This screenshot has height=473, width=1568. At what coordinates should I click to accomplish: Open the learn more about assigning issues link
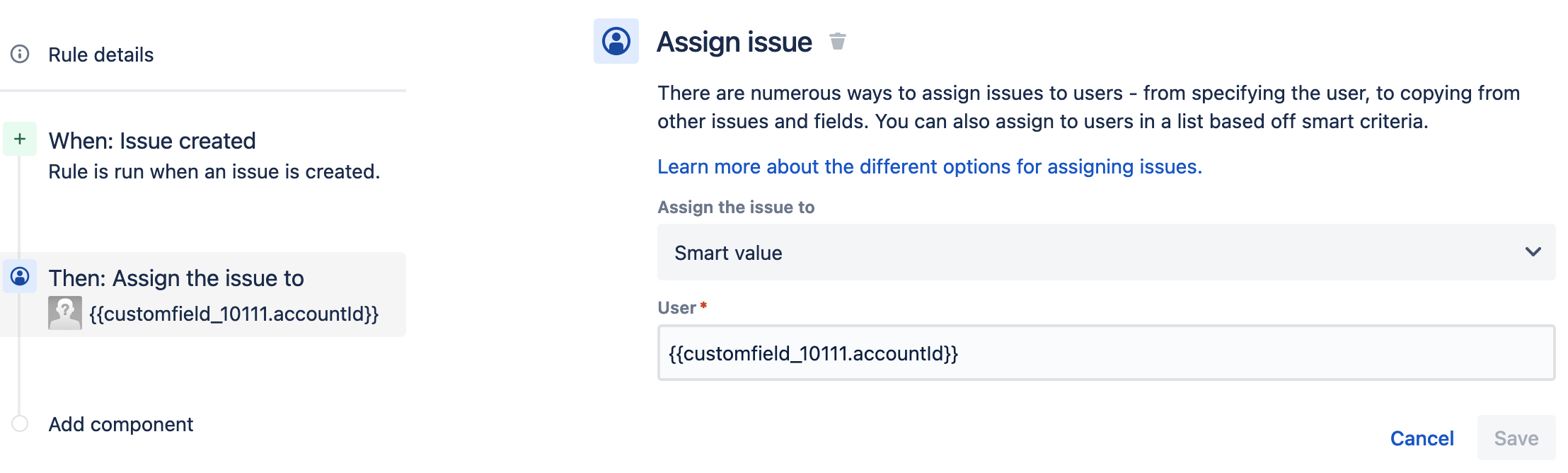pyautogui.click(x=929, y=166)
